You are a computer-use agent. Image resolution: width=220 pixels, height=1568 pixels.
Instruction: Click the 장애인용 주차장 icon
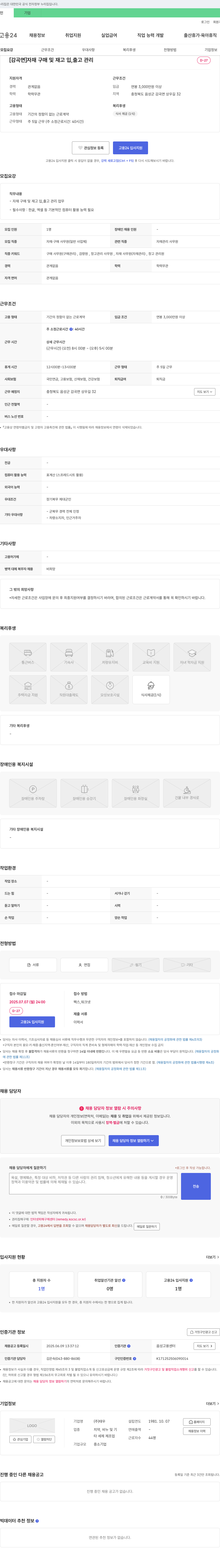coord(33,789)
